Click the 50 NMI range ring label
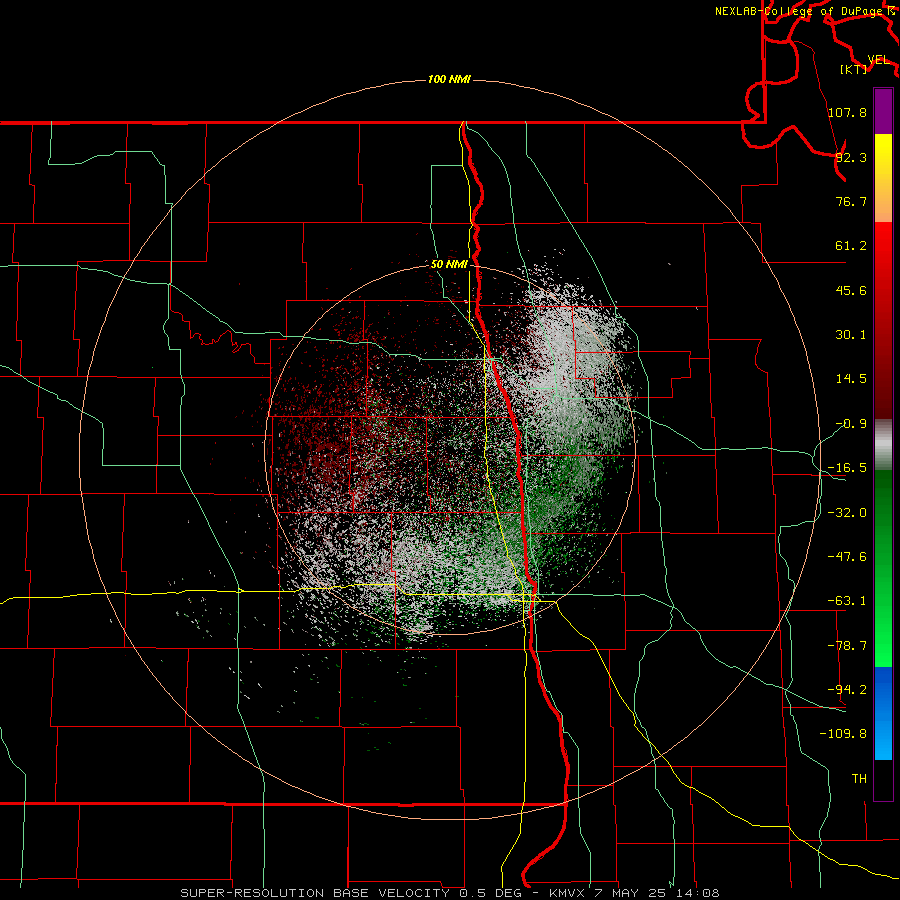This screenshot has width=900, height=900. click(449, 264)
